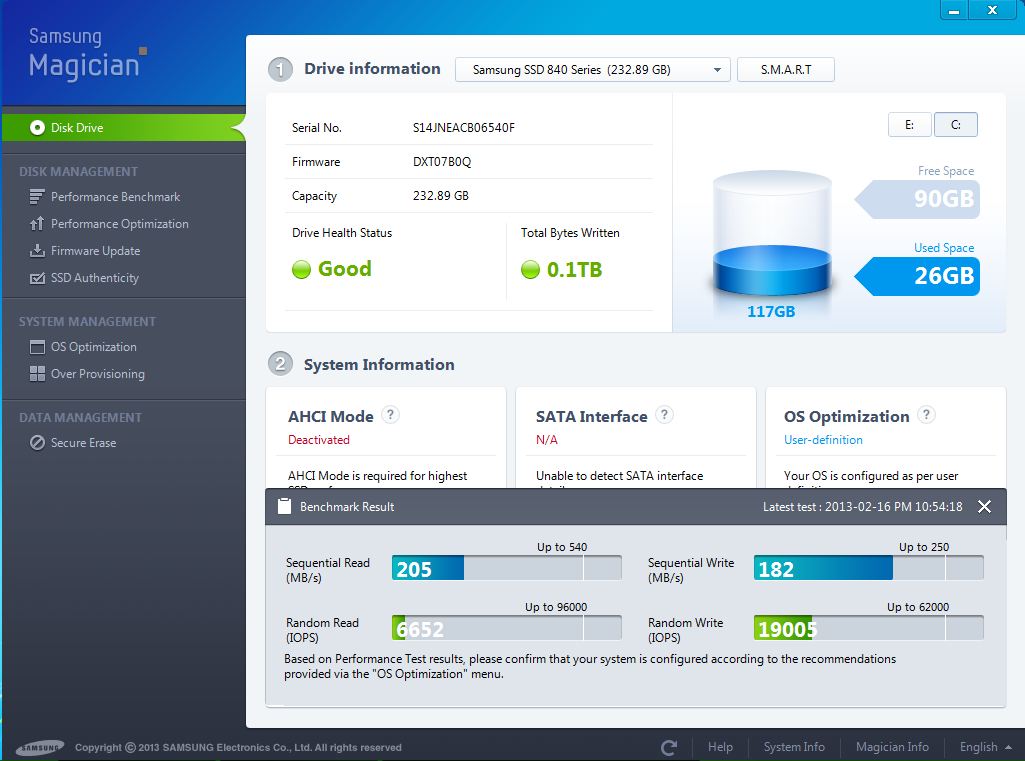The height and width of the screenshot is (761, 1025).
Task: Click the Sequential Write 182 bar
Action: (x=868, y=567)
